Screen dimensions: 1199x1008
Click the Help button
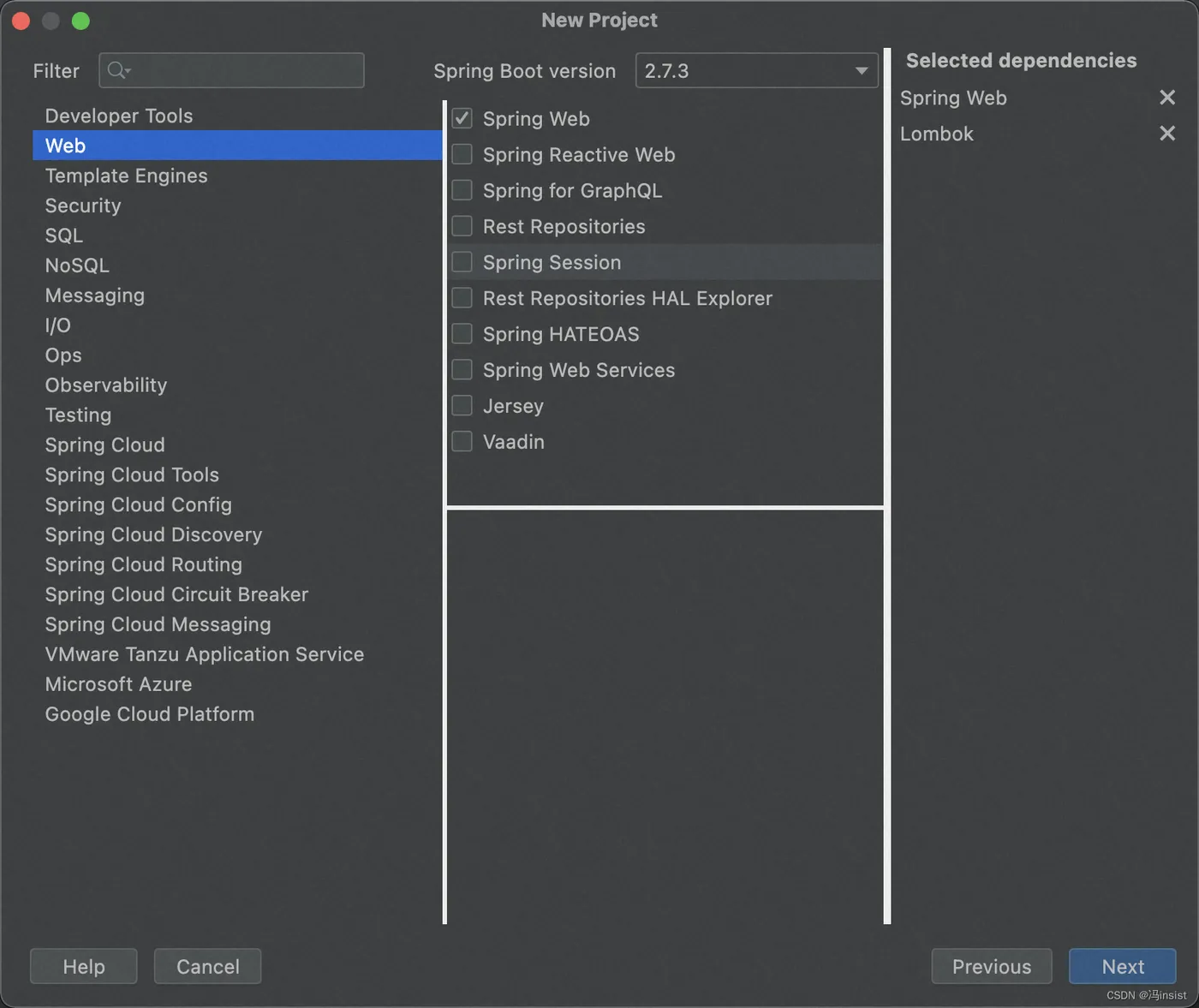84,967
